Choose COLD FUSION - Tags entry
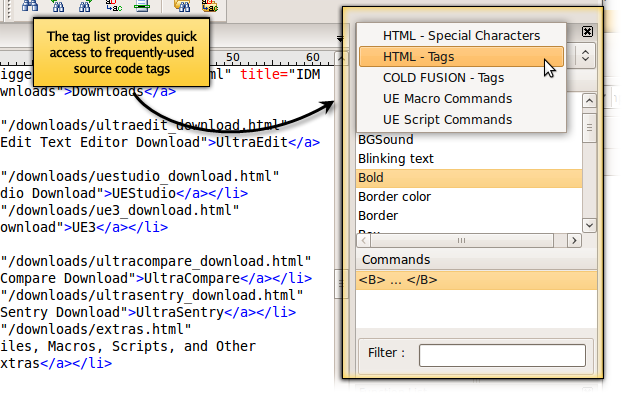 coord(461,78)
